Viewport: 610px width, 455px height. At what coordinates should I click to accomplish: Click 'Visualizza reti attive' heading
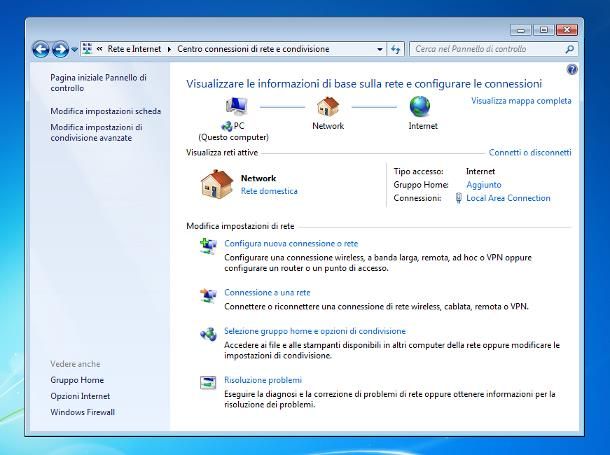(222, 152)
